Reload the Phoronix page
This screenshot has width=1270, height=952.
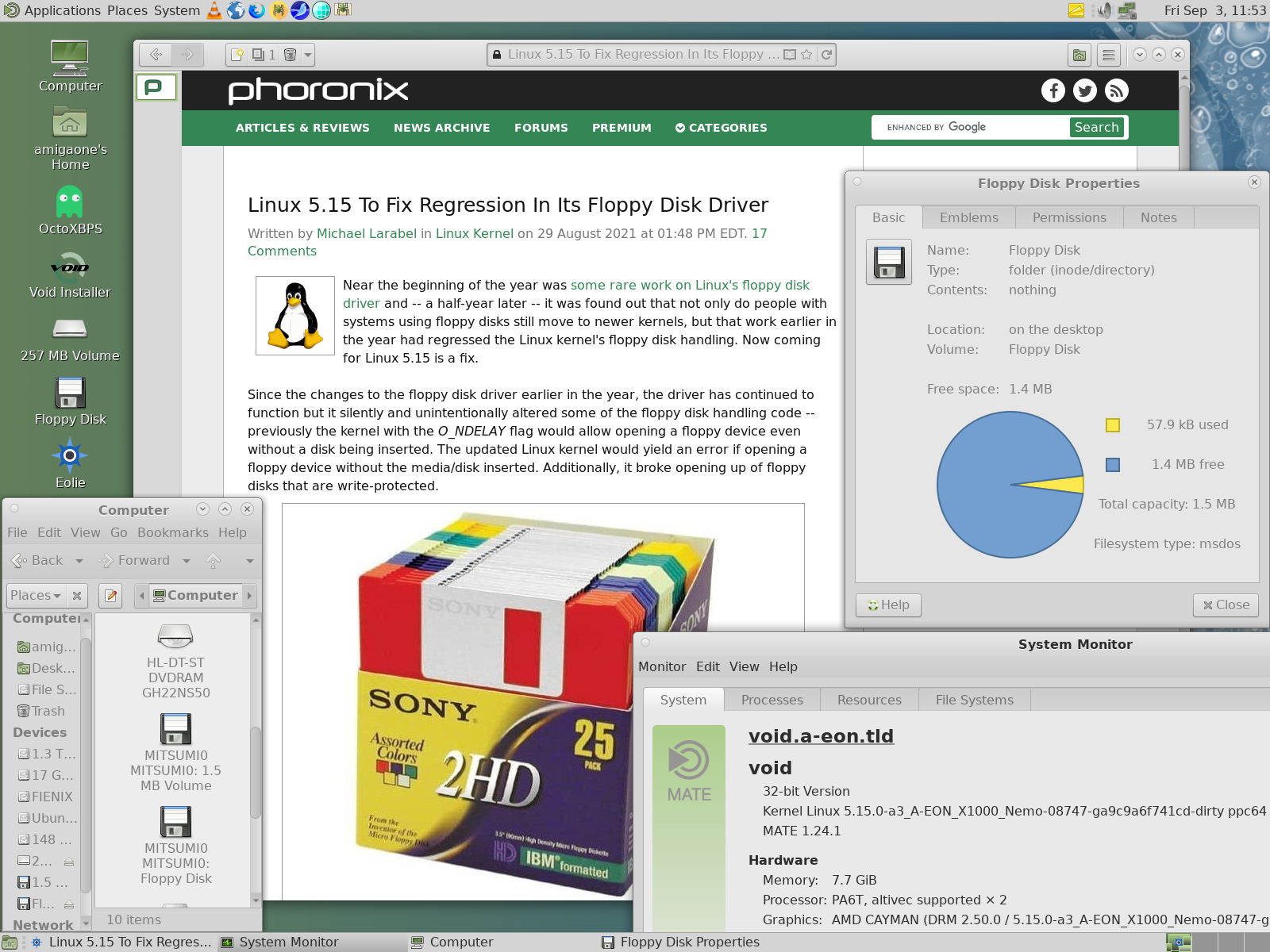826,55
